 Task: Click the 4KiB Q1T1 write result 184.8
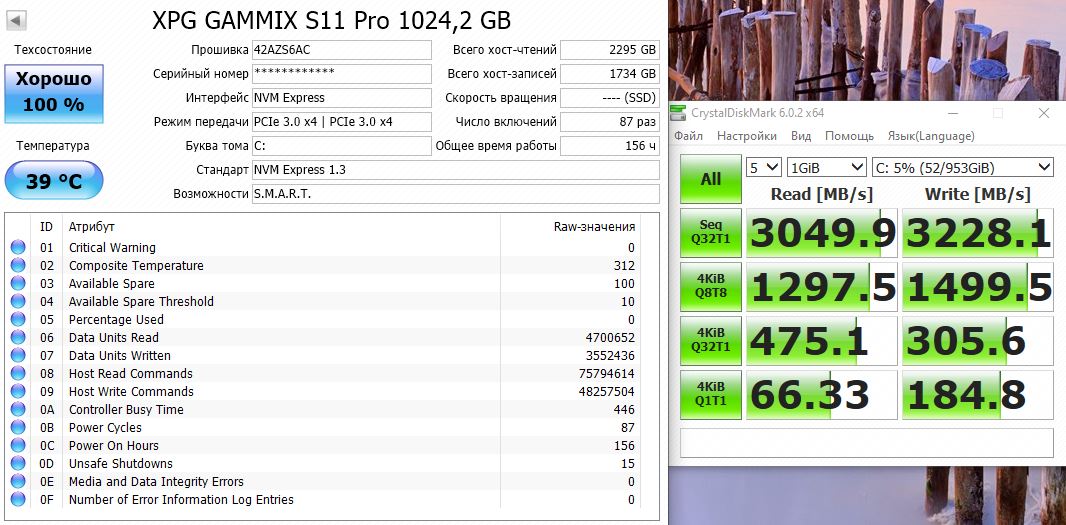pyautogui.click(x=978, y=395)
